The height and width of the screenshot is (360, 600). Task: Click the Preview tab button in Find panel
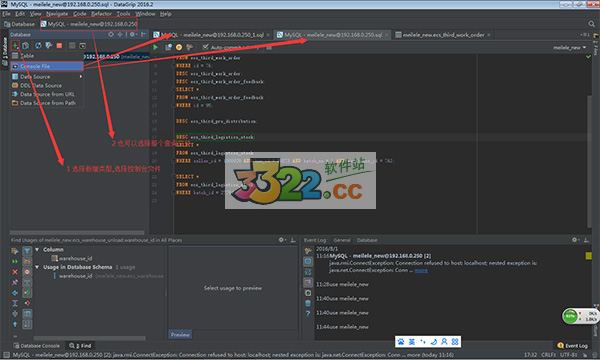(x=180, y=335)
